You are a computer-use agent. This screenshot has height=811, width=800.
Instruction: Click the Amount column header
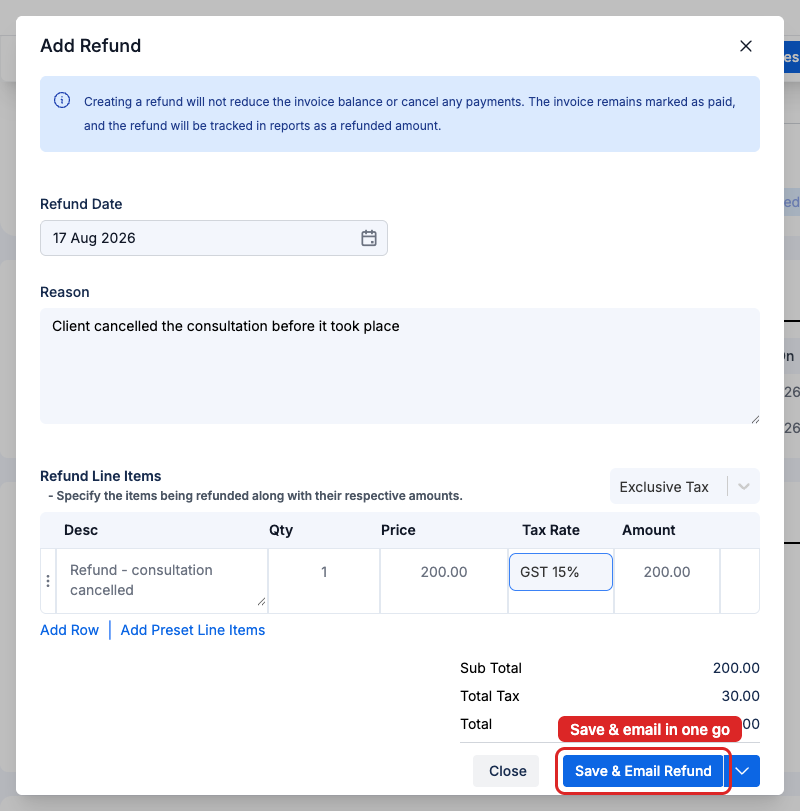tap(648, 530)
